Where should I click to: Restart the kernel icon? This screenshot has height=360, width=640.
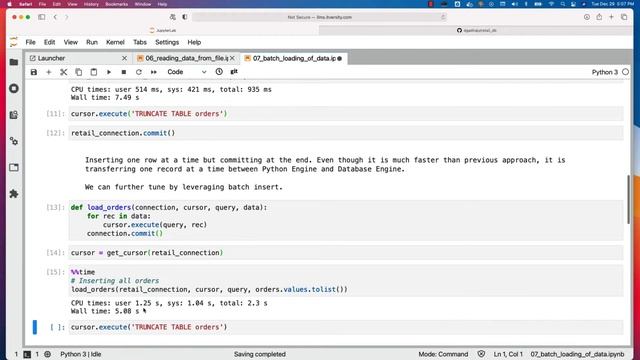coord(139,72)
